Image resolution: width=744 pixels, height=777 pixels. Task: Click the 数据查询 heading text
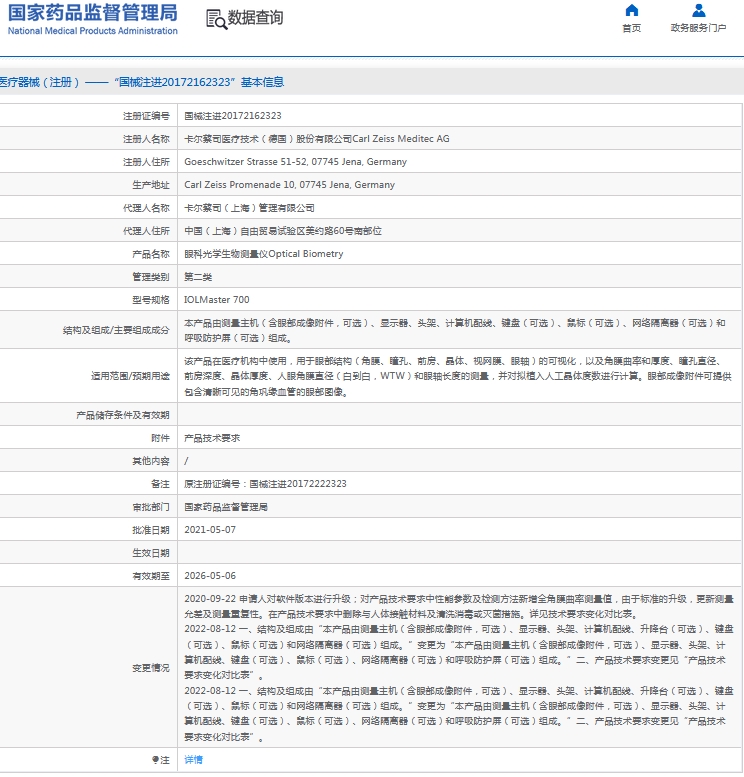pyautogui.click(x=255, y=18)
